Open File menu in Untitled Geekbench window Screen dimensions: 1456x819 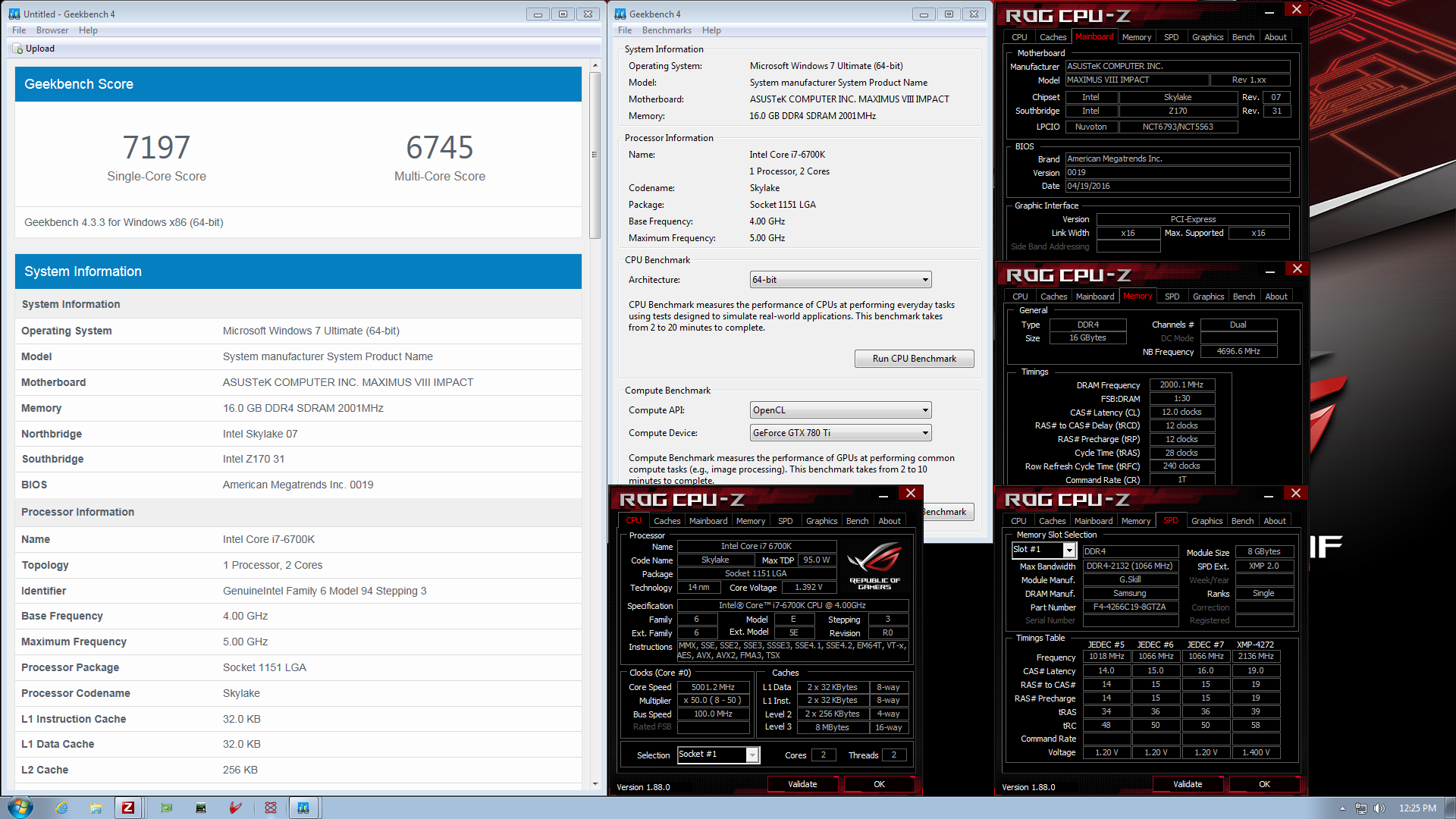click(x=19, y=30)
